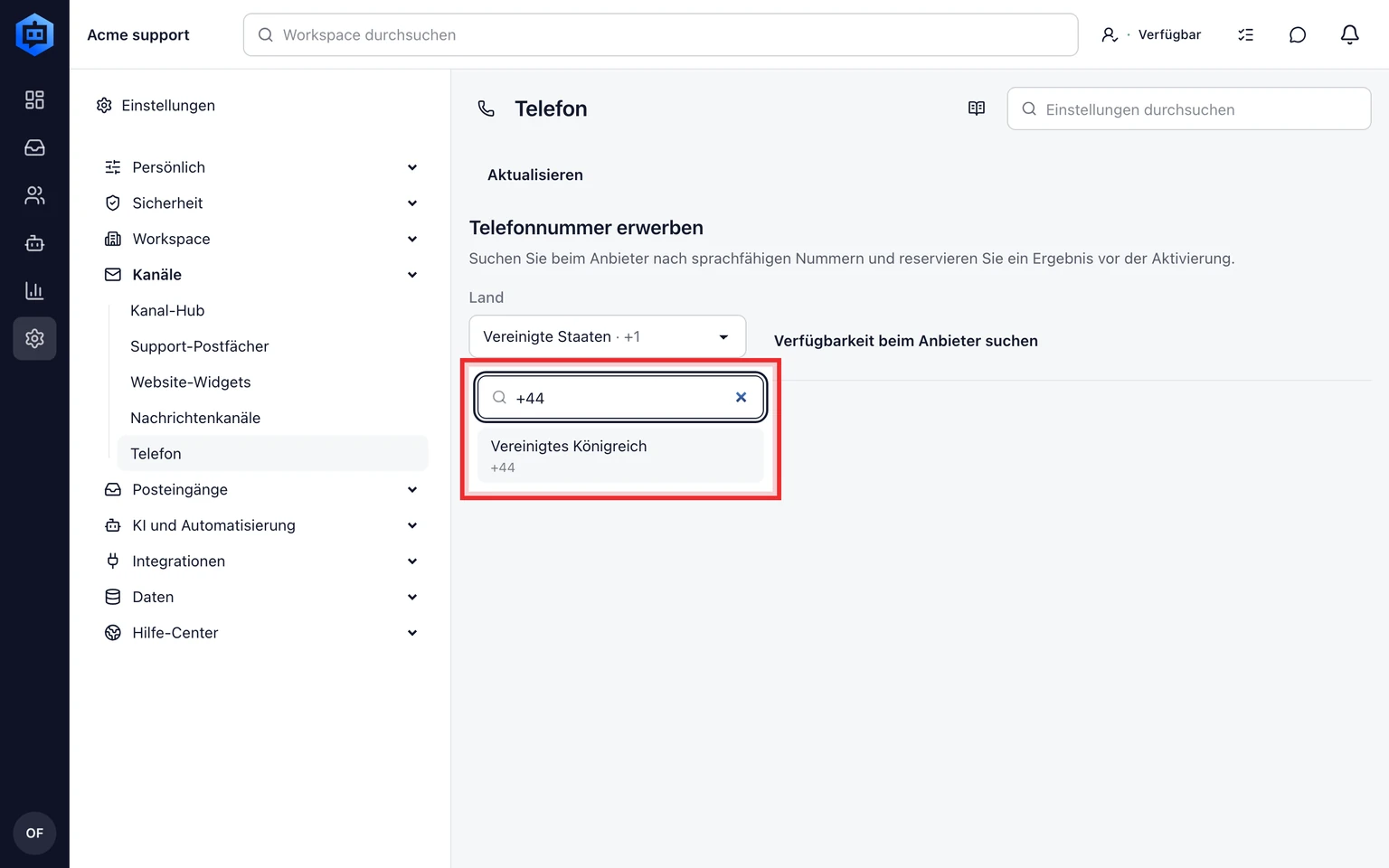
Task: Open the notifications bell icon
Action: coord(1349,34)
